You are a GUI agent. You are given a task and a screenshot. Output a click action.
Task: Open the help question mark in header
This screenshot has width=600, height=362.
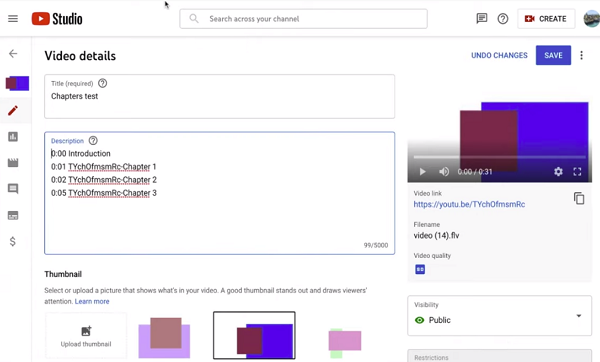click(x=503, y=19)
